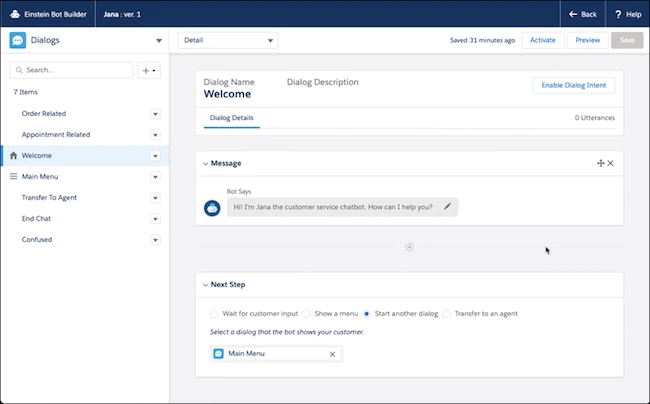Select the Show a menu option
This screenshot has width=650, height=404.
(306, 314)
